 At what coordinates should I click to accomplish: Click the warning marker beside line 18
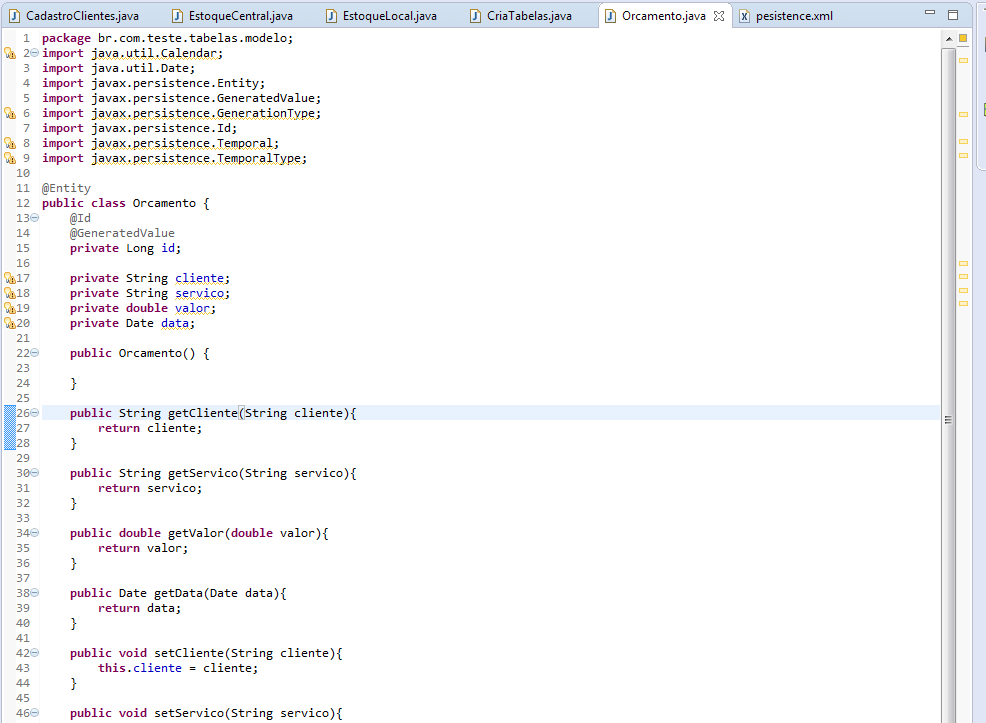click(10, 293)
